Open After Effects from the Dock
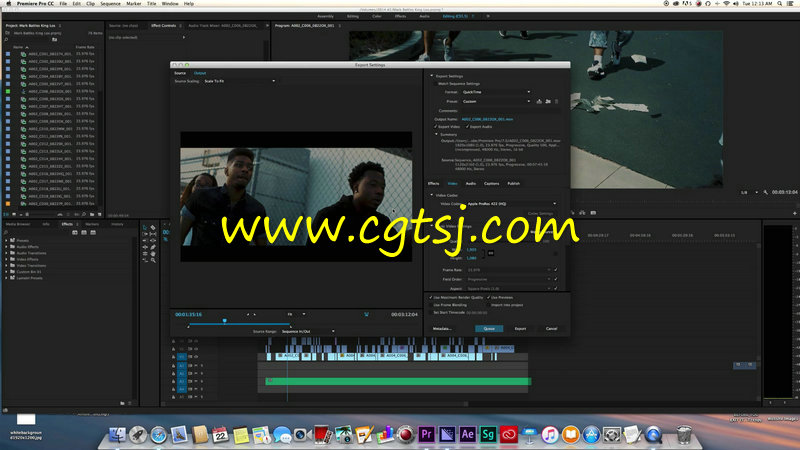 (467, 434)
